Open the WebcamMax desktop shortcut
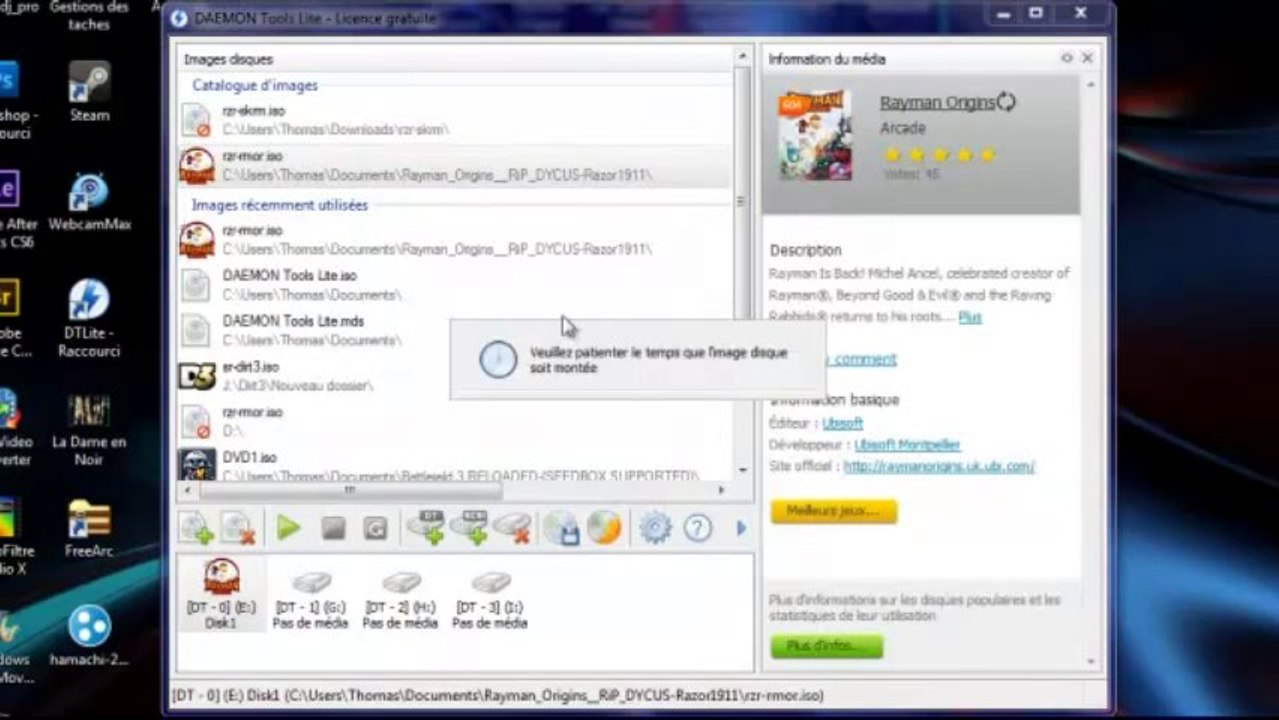The width and height of the screenshot is (1279, 720). [x=89, y=203]
